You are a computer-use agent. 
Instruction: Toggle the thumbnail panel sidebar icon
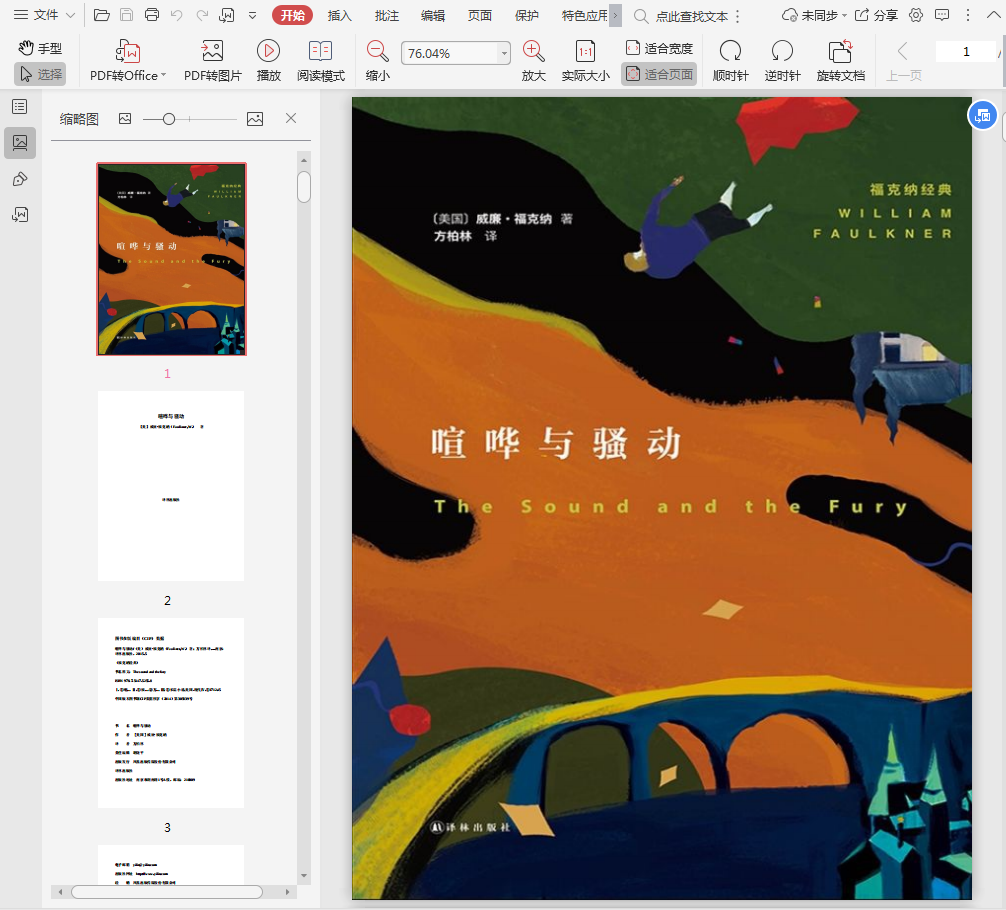20,142
